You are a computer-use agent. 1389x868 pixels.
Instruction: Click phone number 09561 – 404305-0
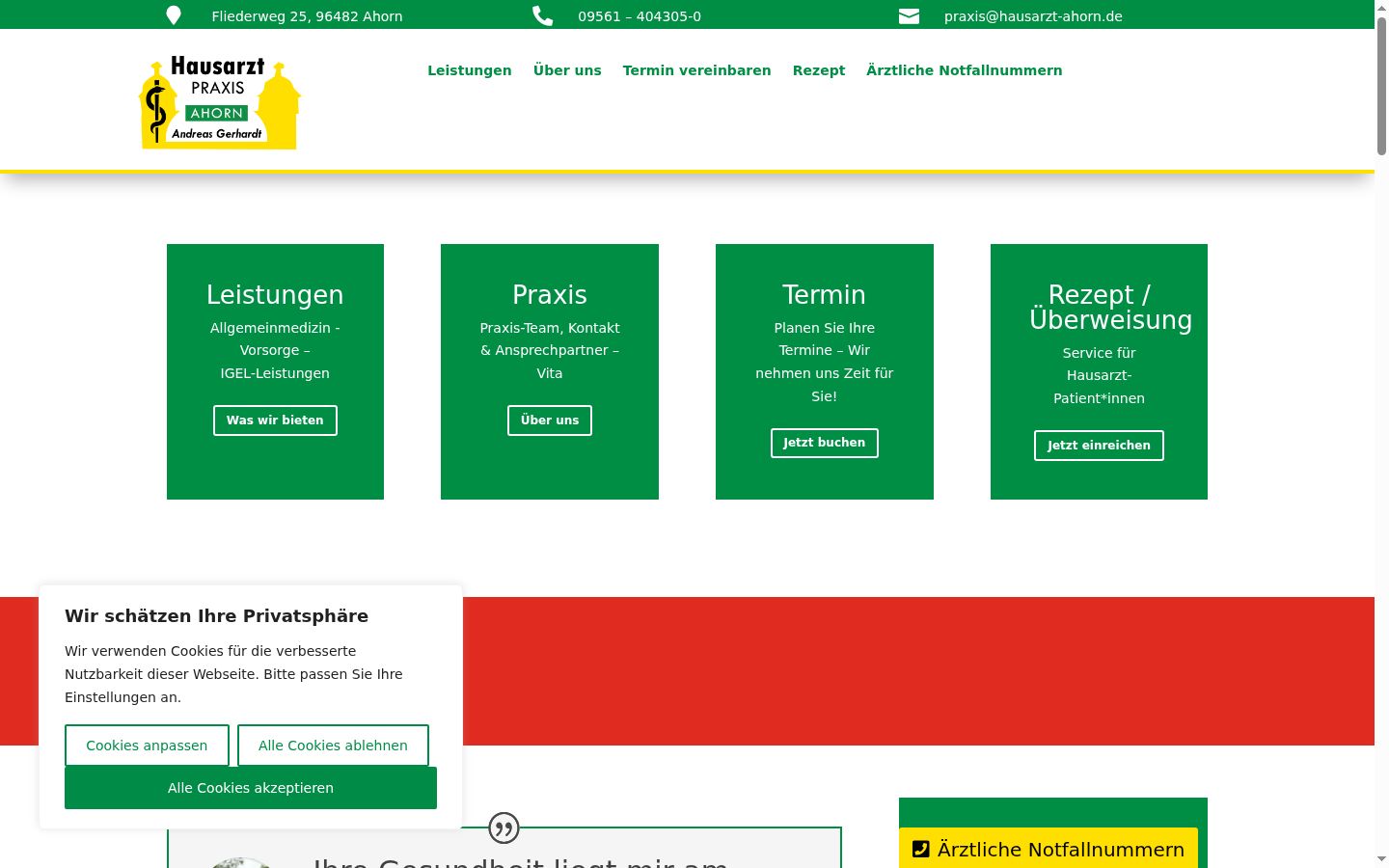click(x=640, y=16)
